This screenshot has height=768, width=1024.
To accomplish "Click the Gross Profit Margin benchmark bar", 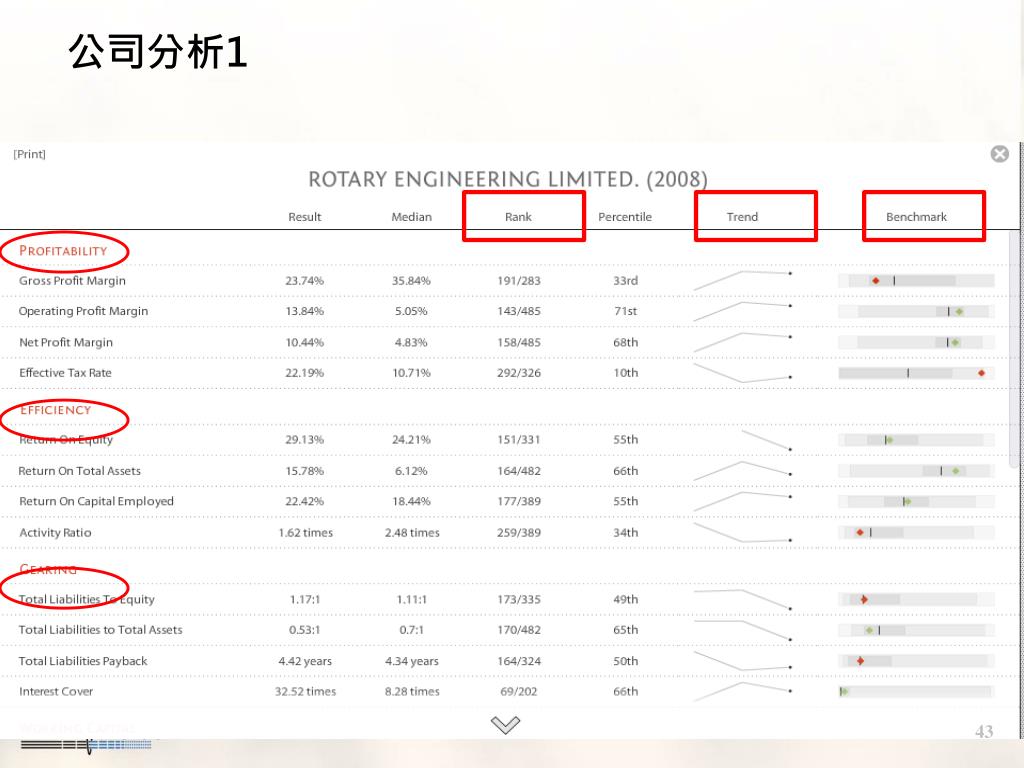I will (916, 281).
